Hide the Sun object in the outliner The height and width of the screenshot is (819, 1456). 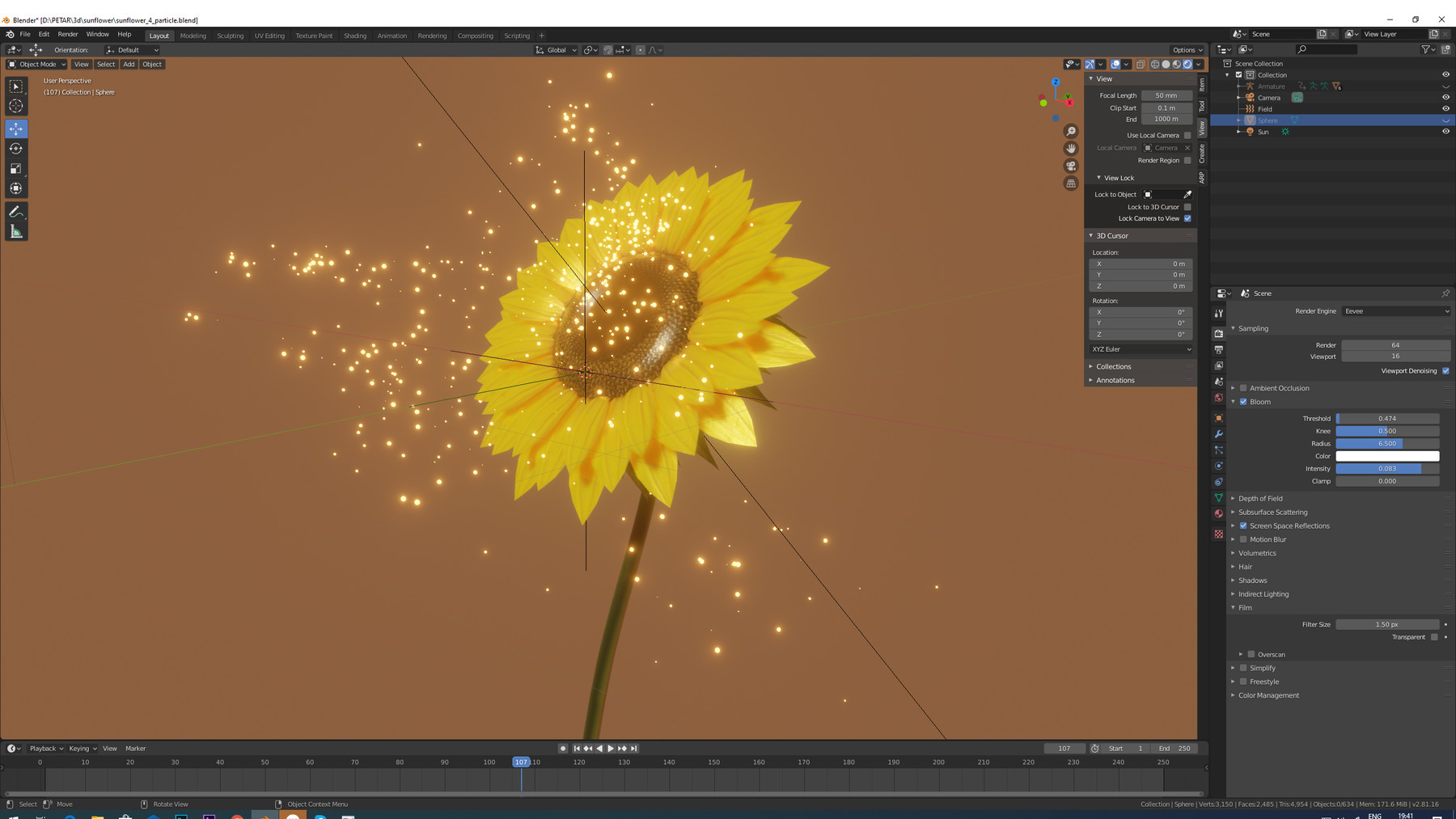point(1445,131)
